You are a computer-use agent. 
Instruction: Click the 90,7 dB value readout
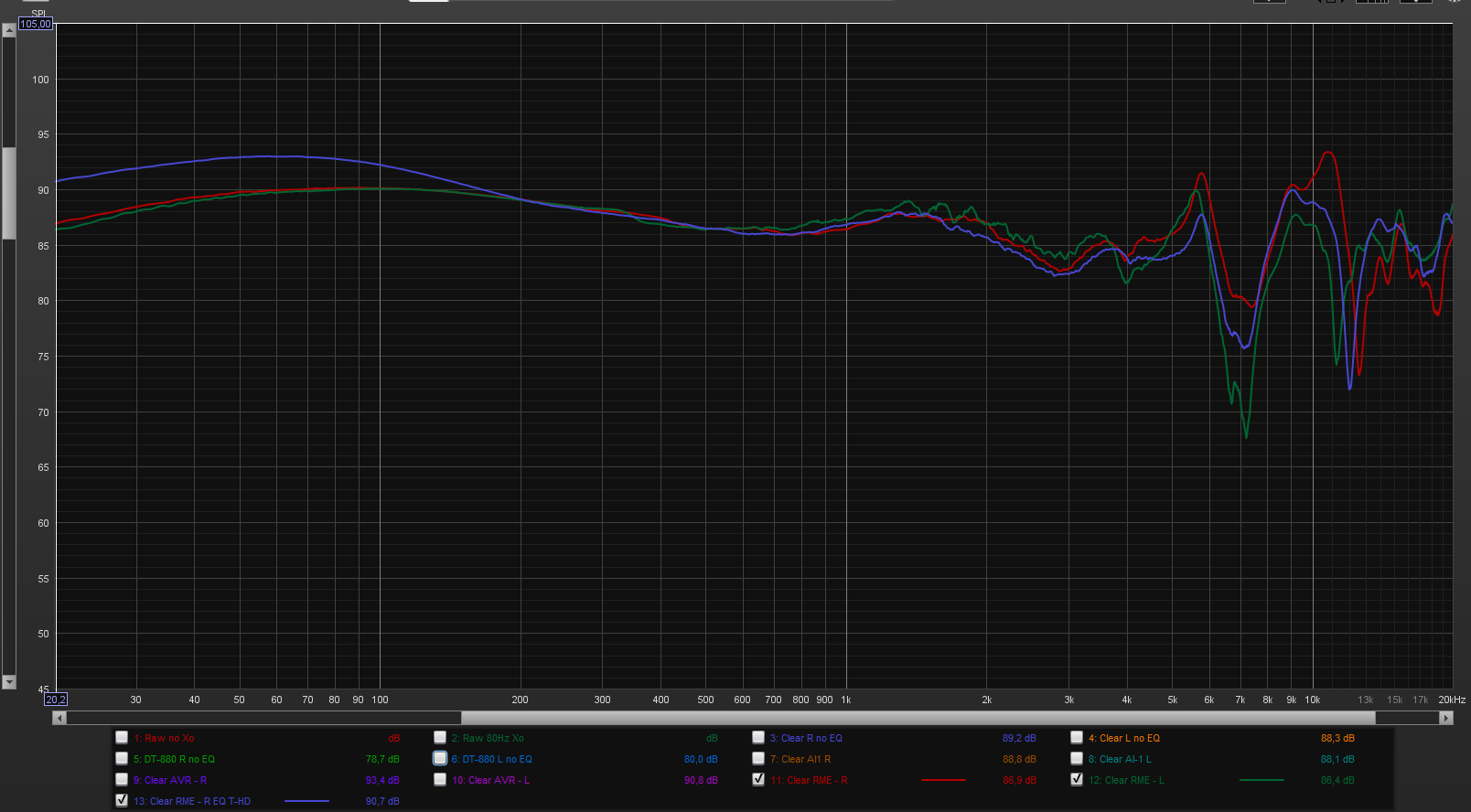tap(382, 801)
